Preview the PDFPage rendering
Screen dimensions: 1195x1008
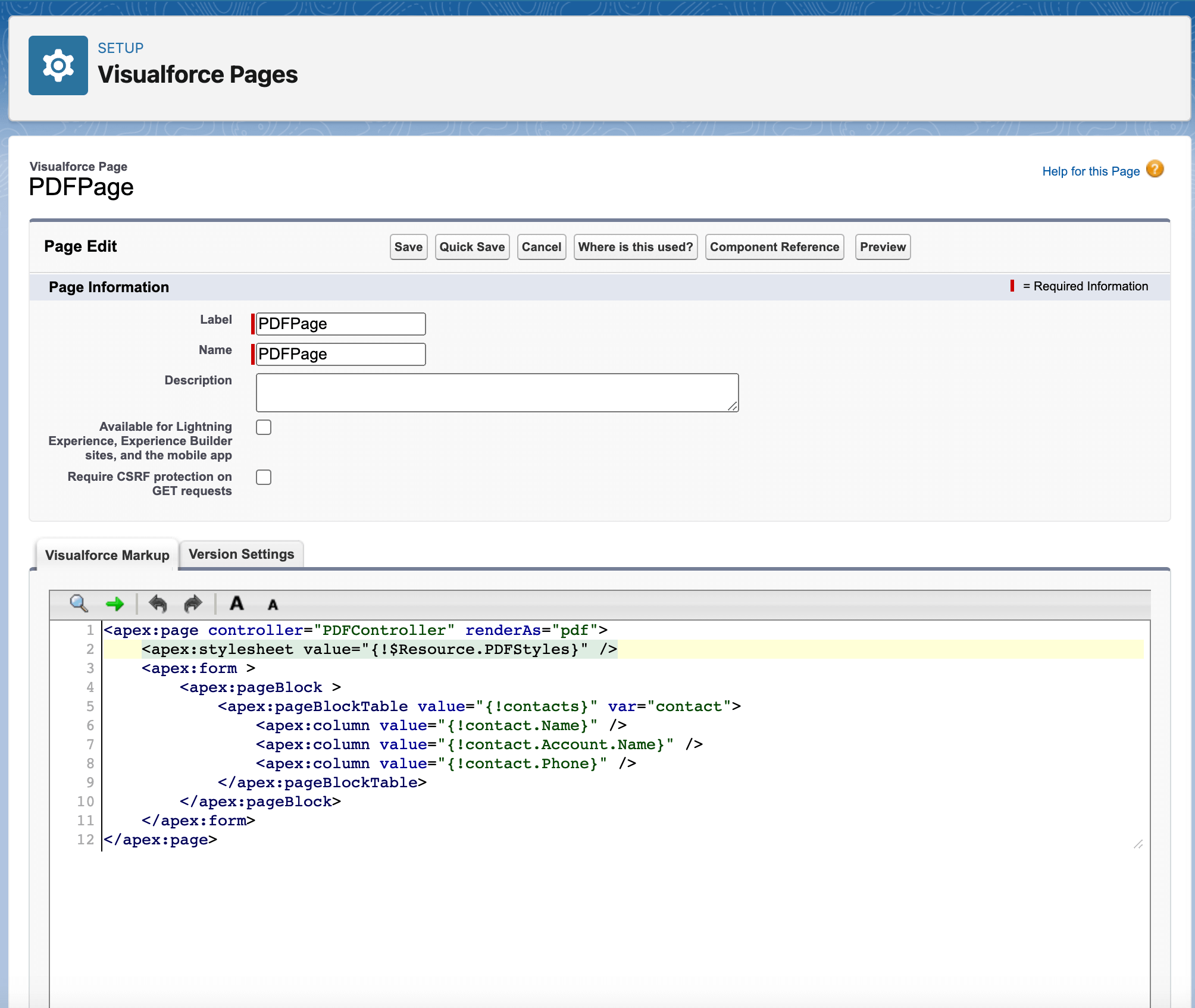point(883,246)
